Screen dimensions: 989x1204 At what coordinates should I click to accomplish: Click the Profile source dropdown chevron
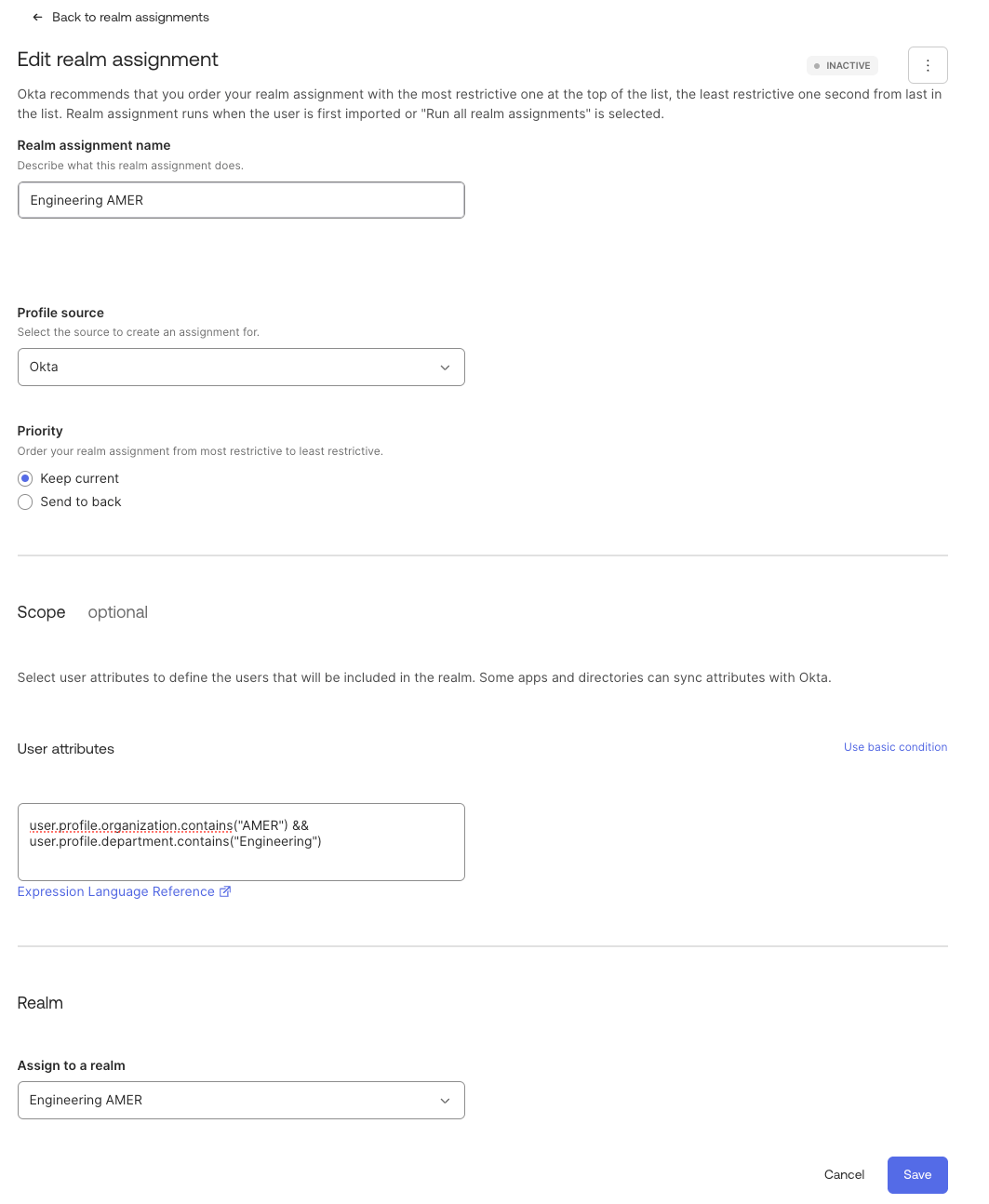(445, 368)
